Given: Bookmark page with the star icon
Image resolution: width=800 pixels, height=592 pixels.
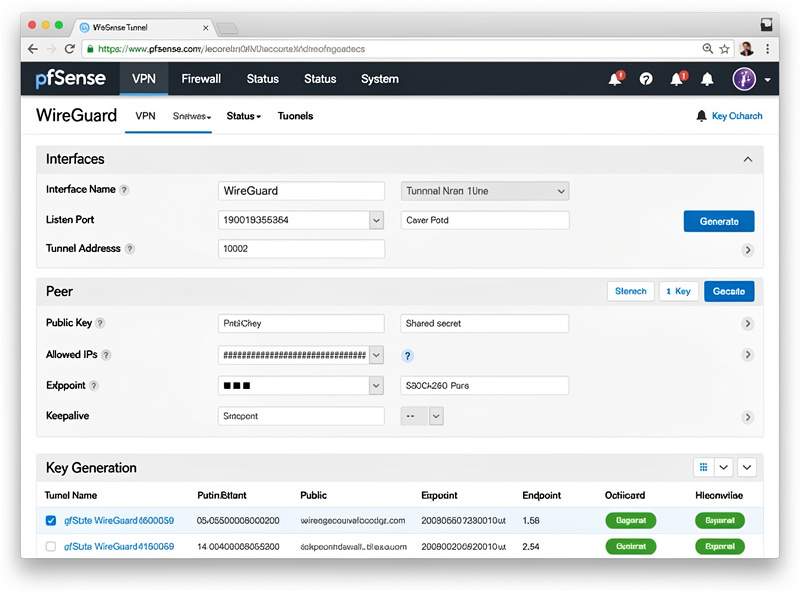Looking at the screenshot, I should point(724,49).
